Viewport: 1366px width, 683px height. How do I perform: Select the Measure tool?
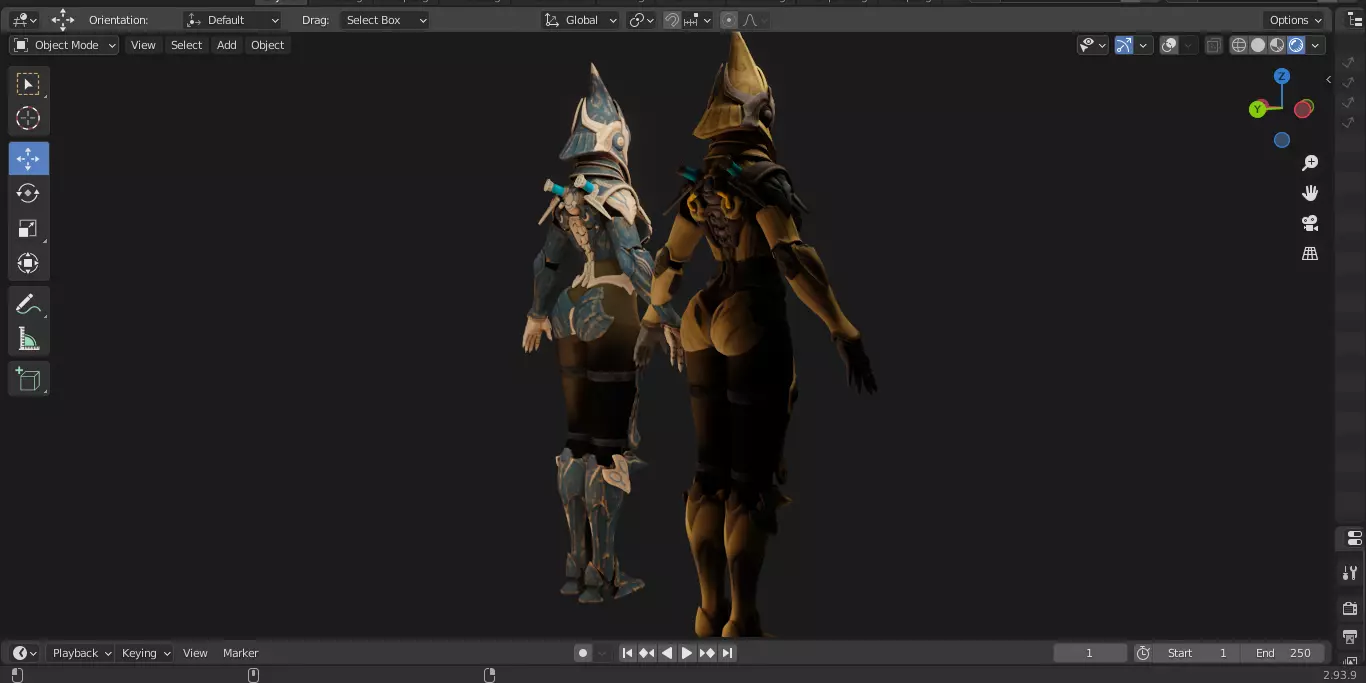28,339
